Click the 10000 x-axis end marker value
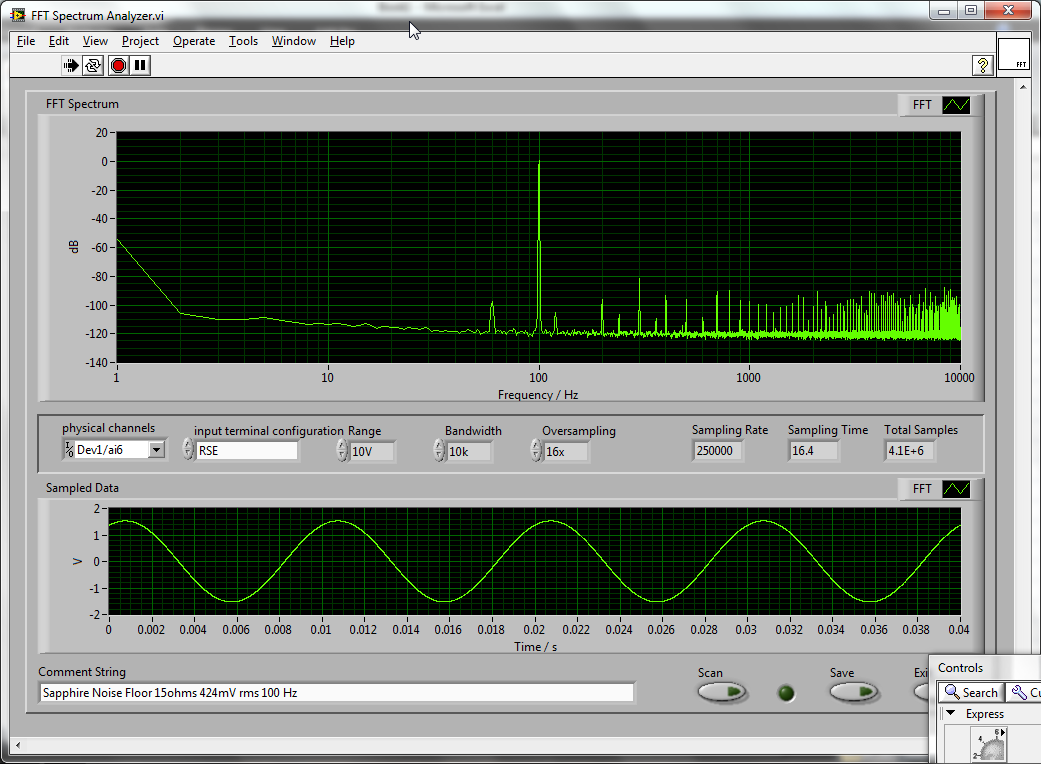Image resolution: width=1041 pixels, height=764 pixels. click(959, 378)
